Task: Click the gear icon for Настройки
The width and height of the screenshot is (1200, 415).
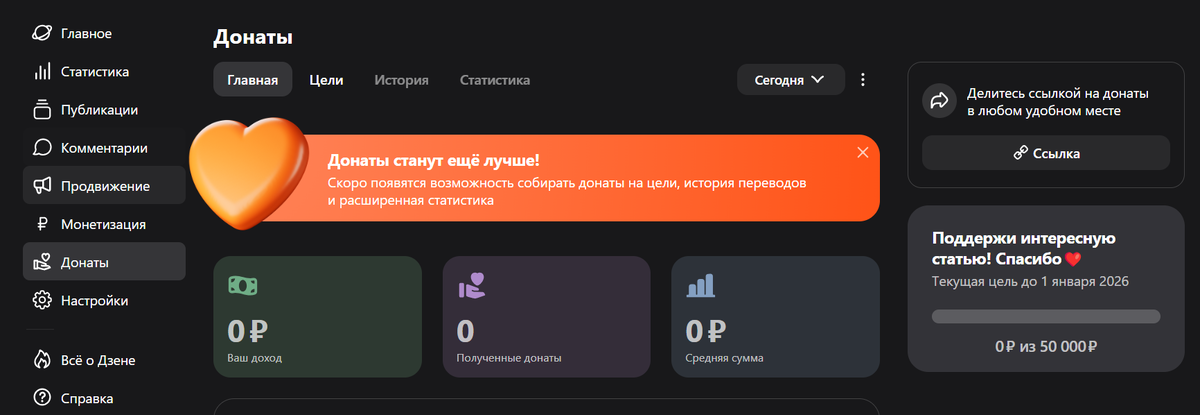Action: click(x=42, y=300)
